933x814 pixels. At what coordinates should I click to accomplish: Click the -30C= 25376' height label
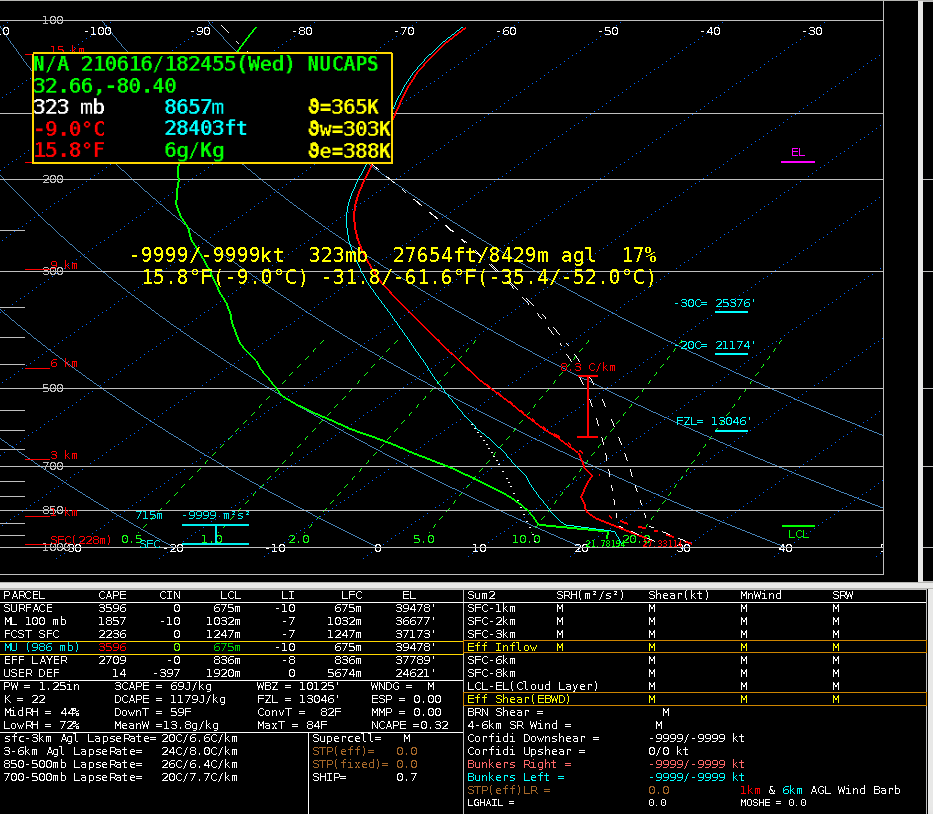714,303
